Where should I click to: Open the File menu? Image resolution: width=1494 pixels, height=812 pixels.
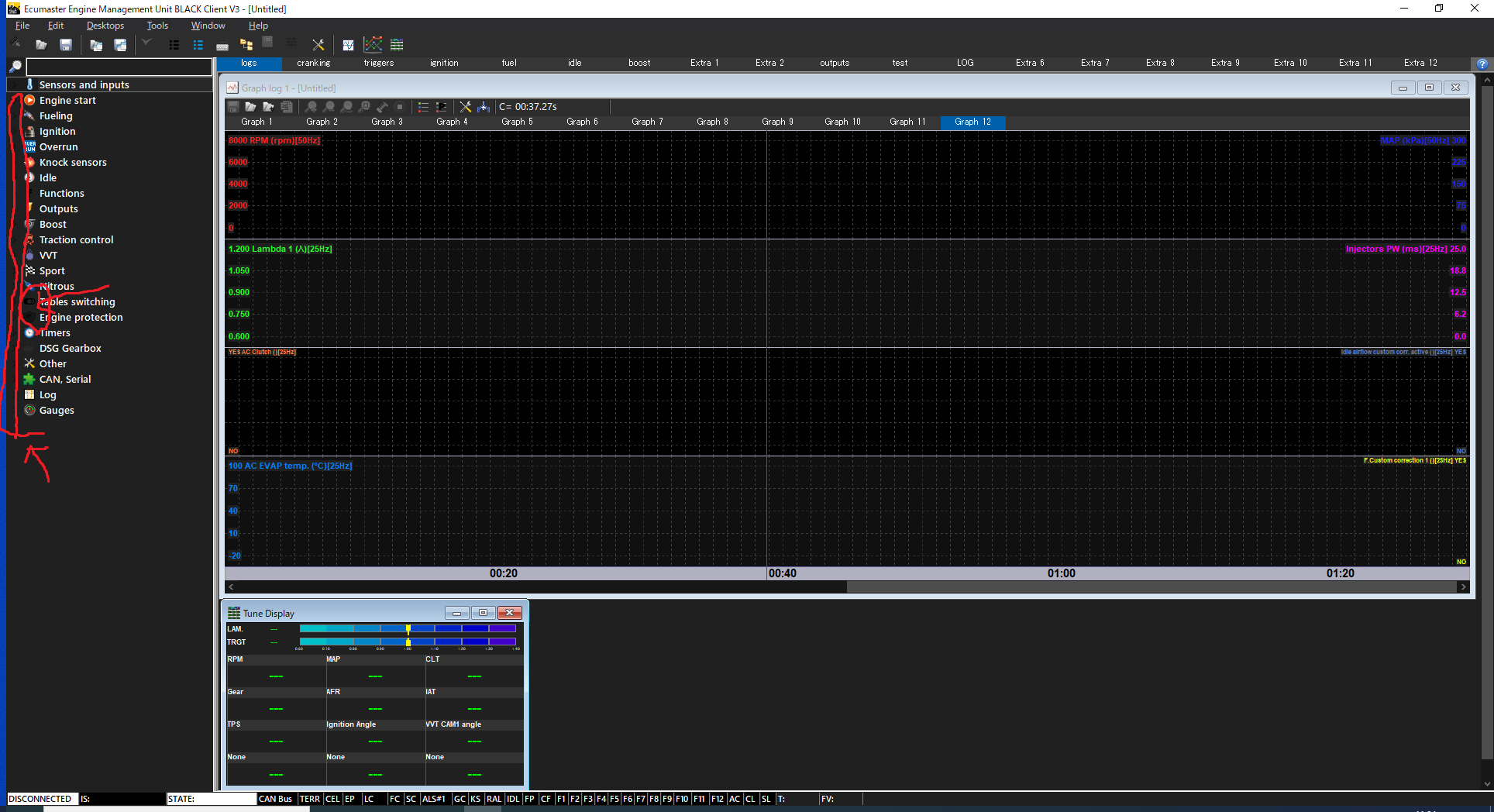click(22, 26)
